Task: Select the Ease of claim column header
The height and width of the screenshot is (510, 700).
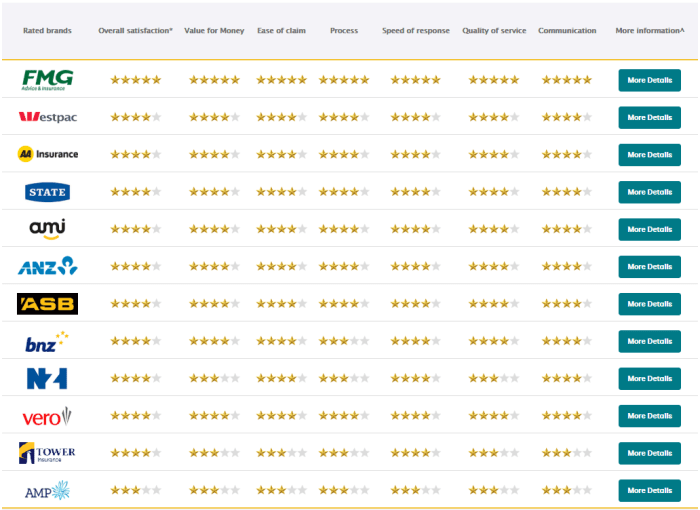Action: pos(281,31)
